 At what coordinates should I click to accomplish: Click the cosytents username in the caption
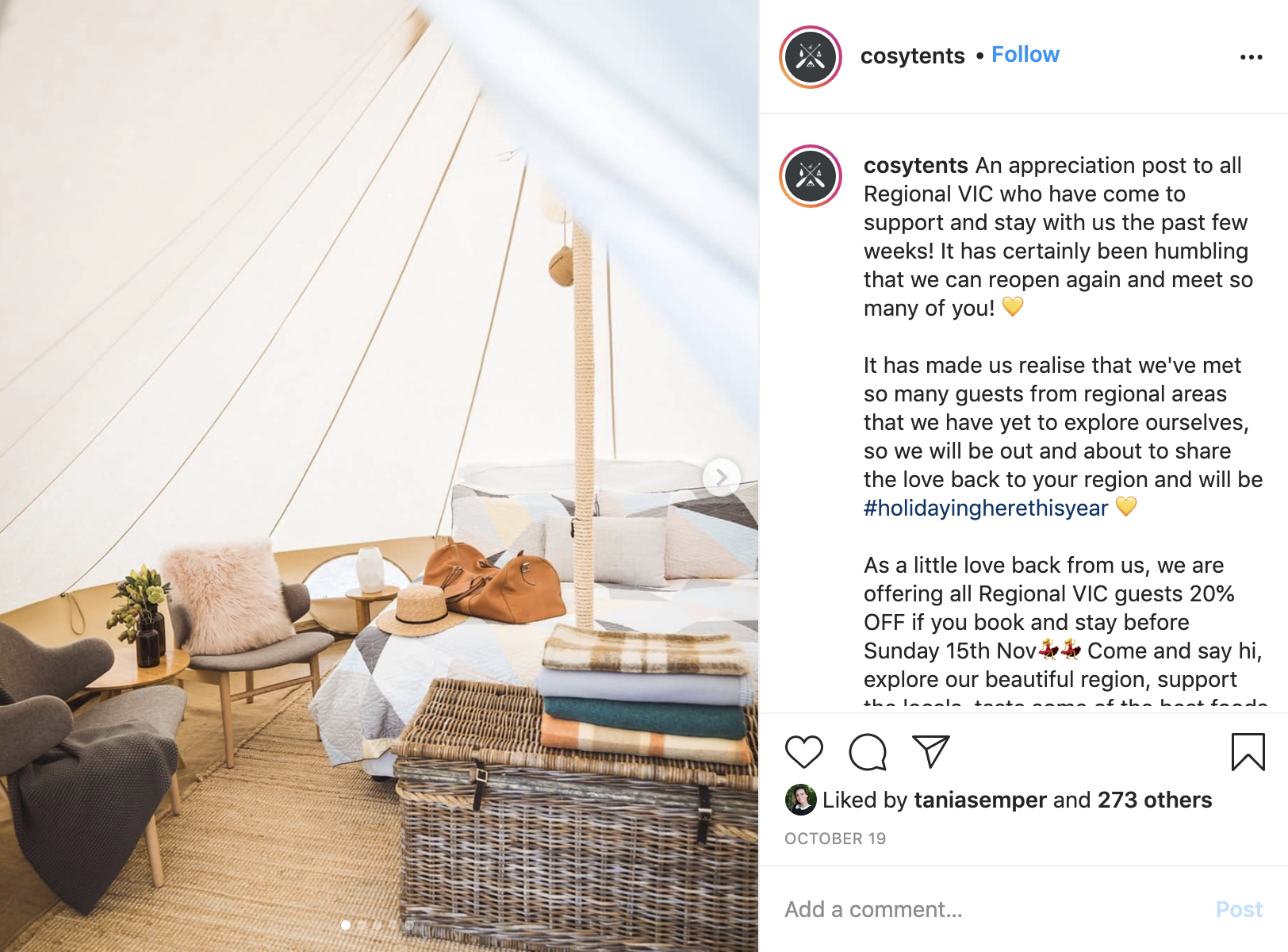tap(915, 165)
